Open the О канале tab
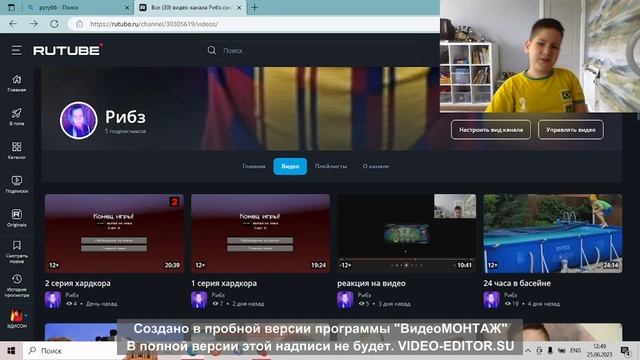640x360 pixels. pos(376,166)
